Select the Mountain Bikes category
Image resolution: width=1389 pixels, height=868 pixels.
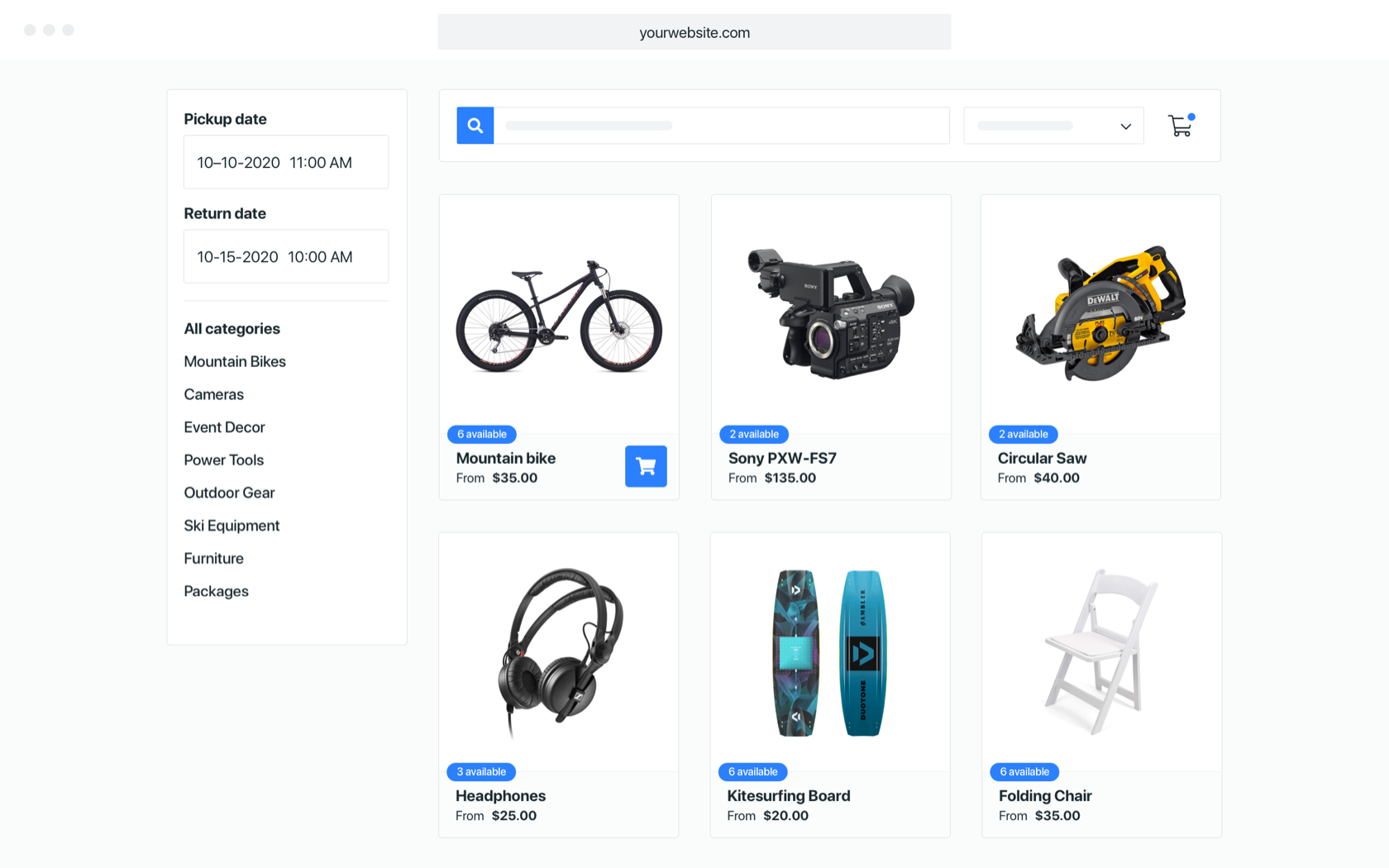[x=235, y=361]
